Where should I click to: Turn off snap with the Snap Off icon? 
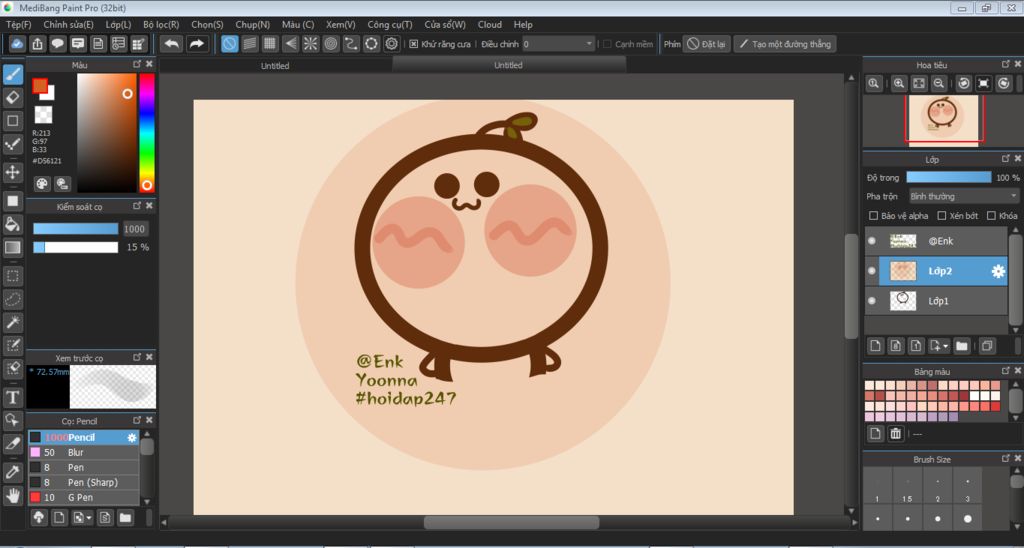click(229, 44)
